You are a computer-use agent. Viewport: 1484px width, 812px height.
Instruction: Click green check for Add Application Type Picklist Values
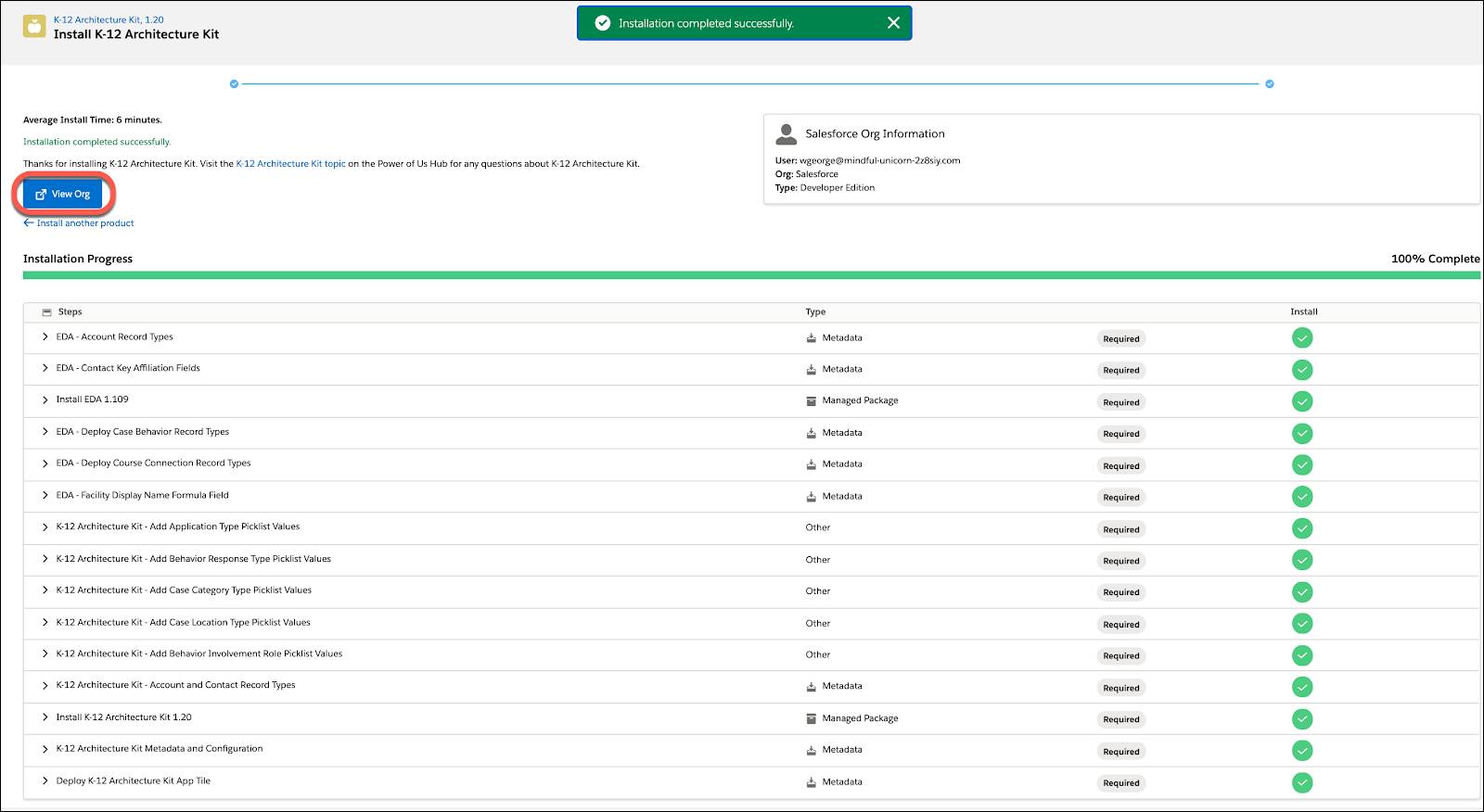click(1302, 528)
